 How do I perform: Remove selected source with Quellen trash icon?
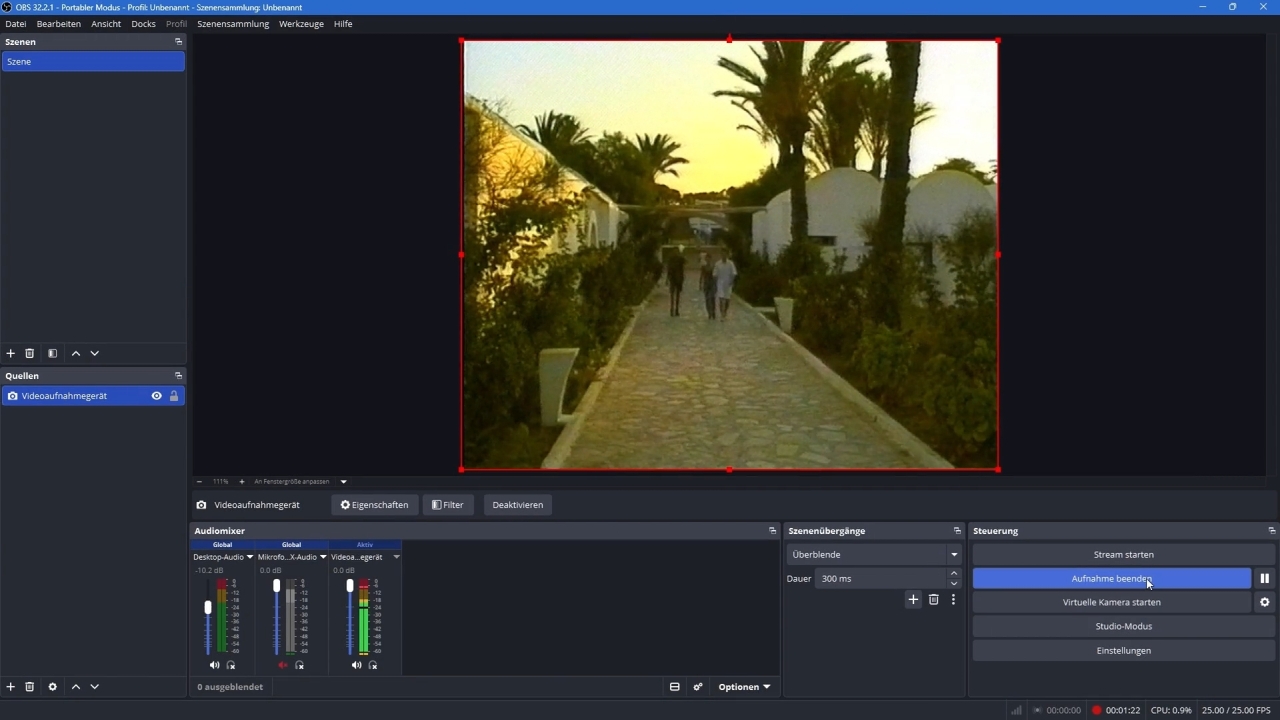[x=30, y=687]
